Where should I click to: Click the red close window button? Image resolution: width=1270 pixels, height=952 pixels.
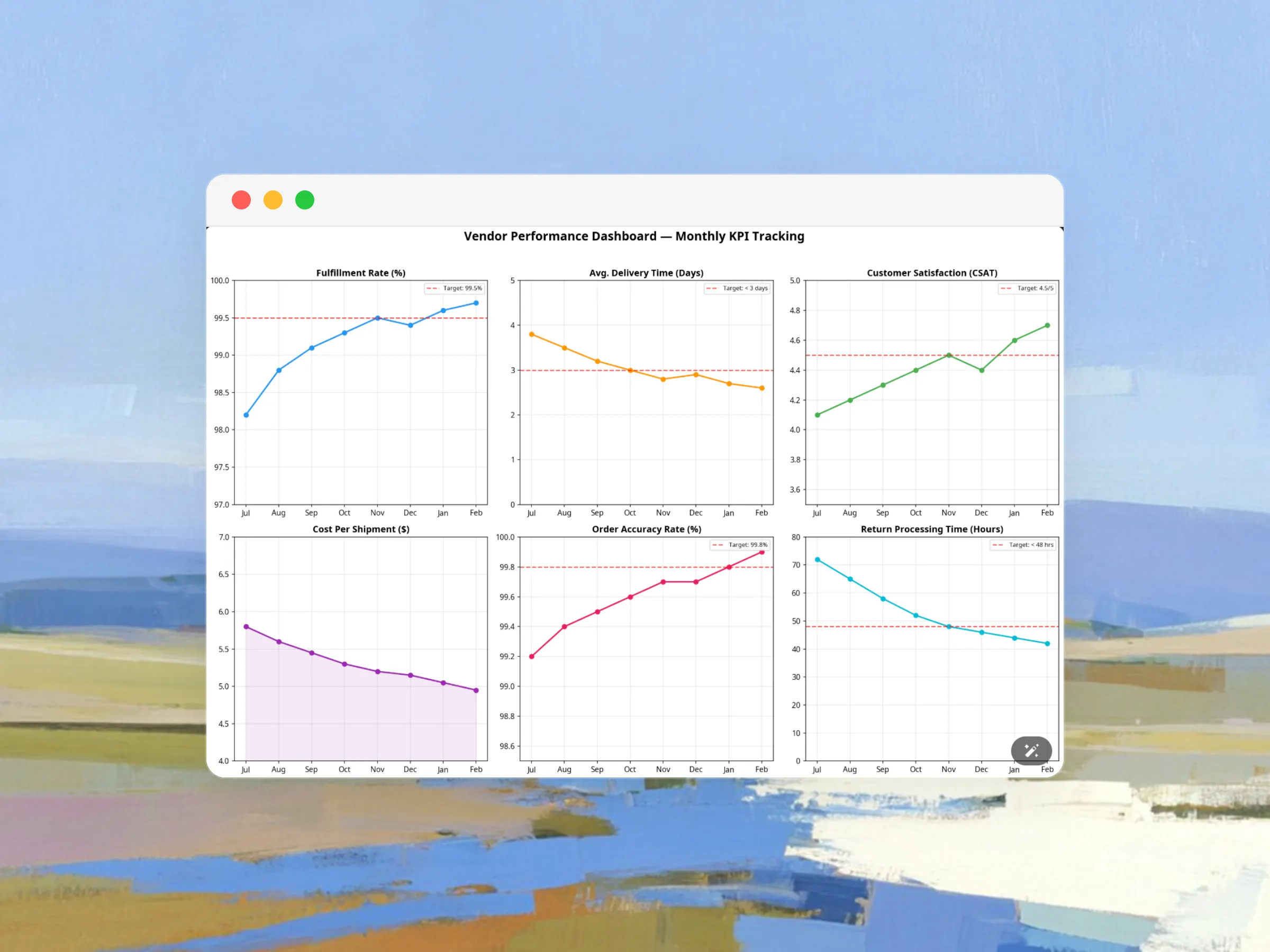pos(241,200)
